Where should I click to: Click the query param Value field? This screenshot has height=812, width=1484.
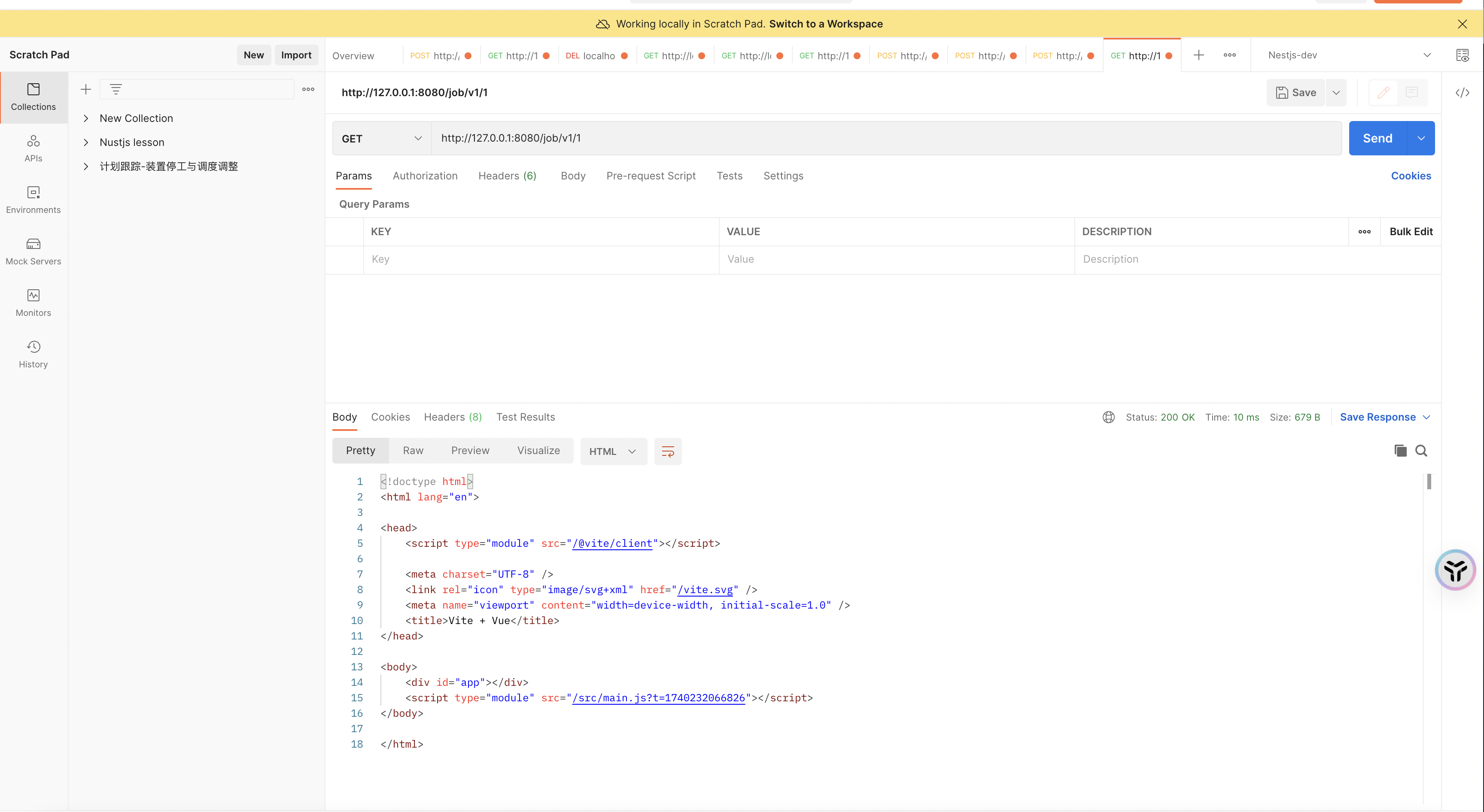[x=897, y=260]
